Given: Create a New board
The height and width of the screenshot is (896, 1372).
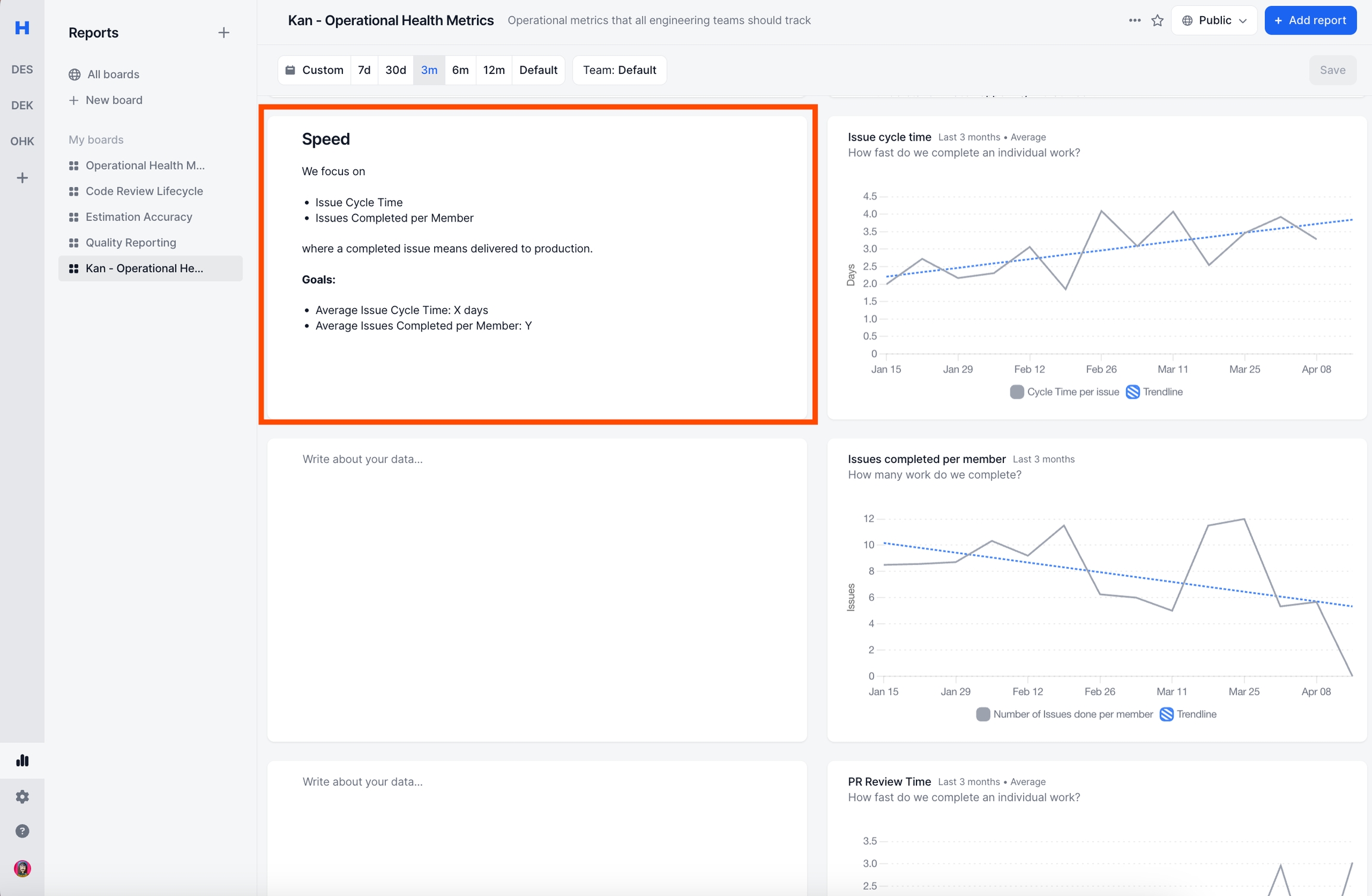Looking at the screenshot, I should point(114,100).
